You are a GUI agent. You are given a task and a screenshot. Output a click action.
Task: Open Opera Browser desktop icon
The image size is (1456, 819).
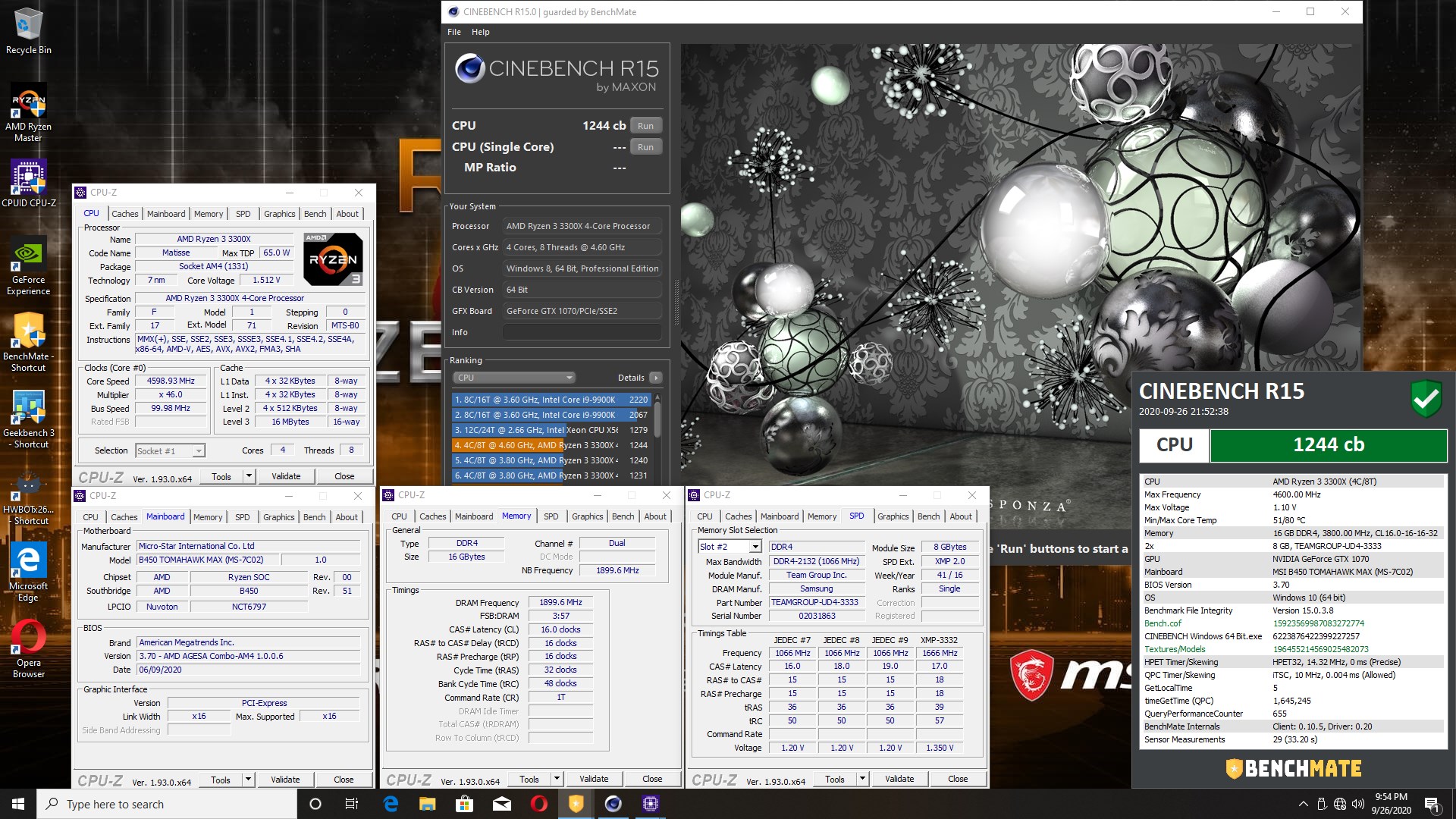(x=28, y=649)
